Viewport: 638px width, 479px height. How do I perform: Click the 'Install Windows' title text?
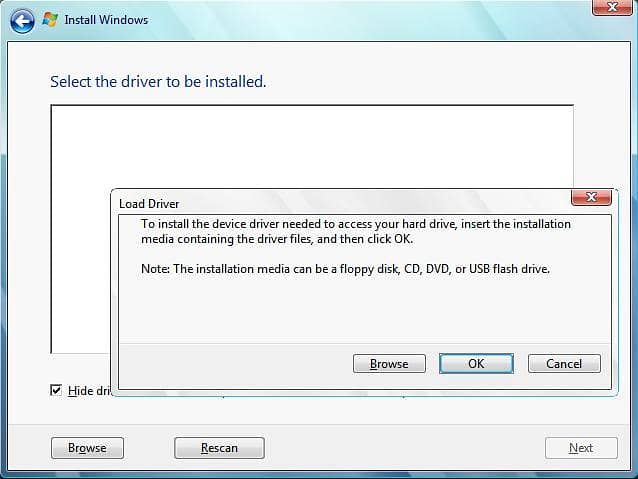coord(106,20)
